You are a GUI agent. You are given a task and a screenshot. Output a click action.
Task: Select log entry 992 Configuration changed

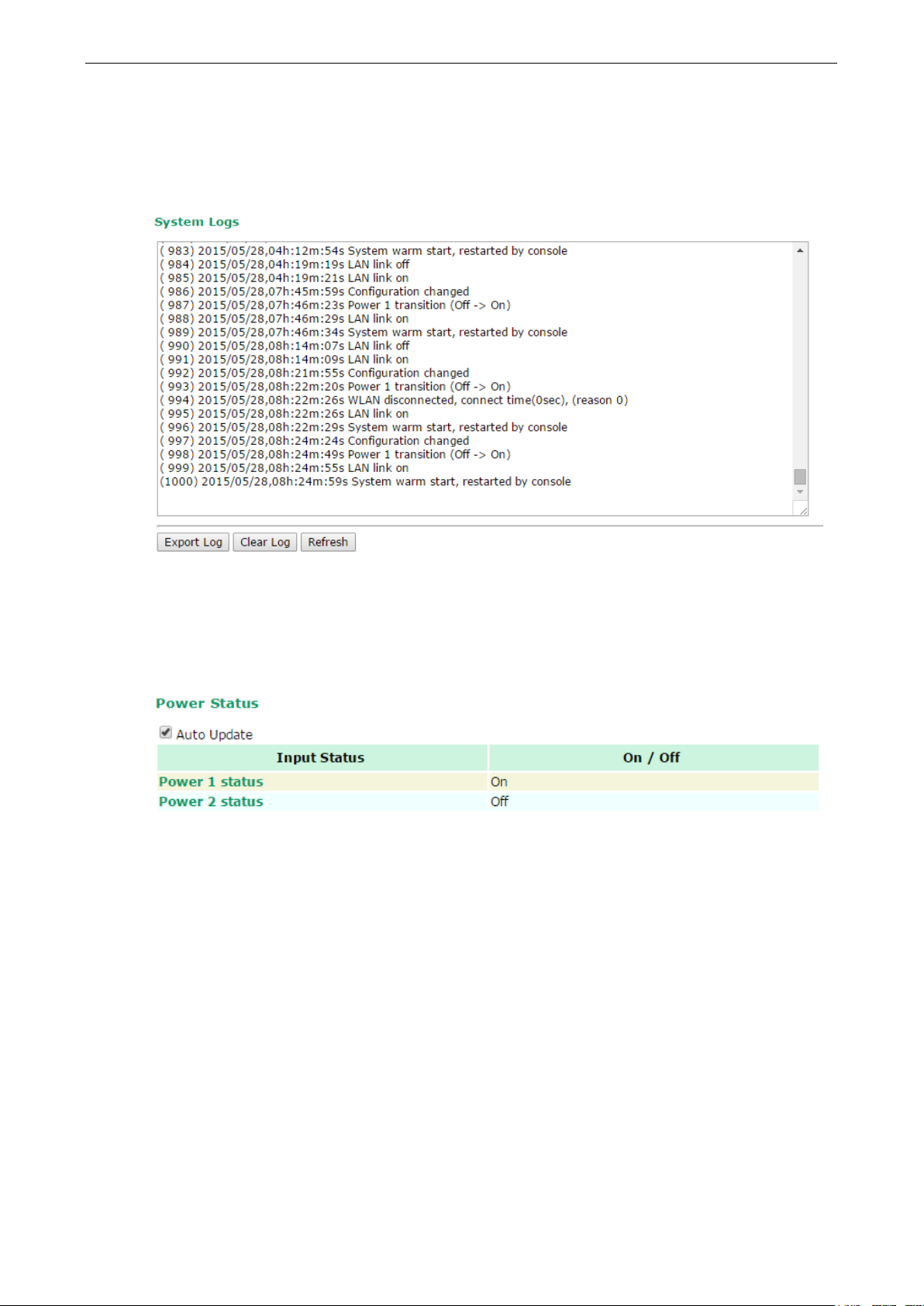point(315,373)
